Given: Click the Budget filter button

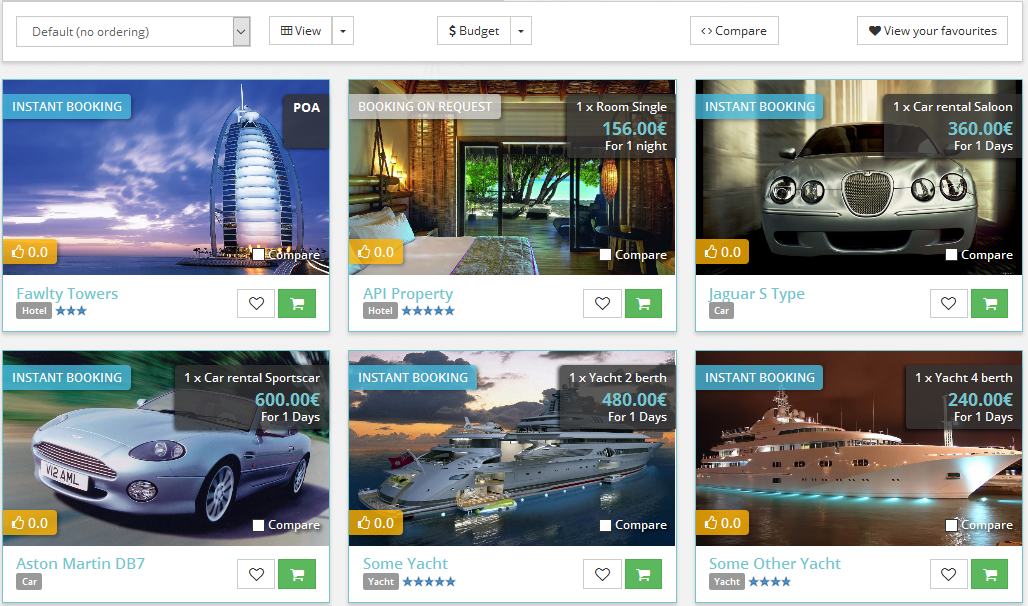Looking at the screenshot, I should [474, 31].
